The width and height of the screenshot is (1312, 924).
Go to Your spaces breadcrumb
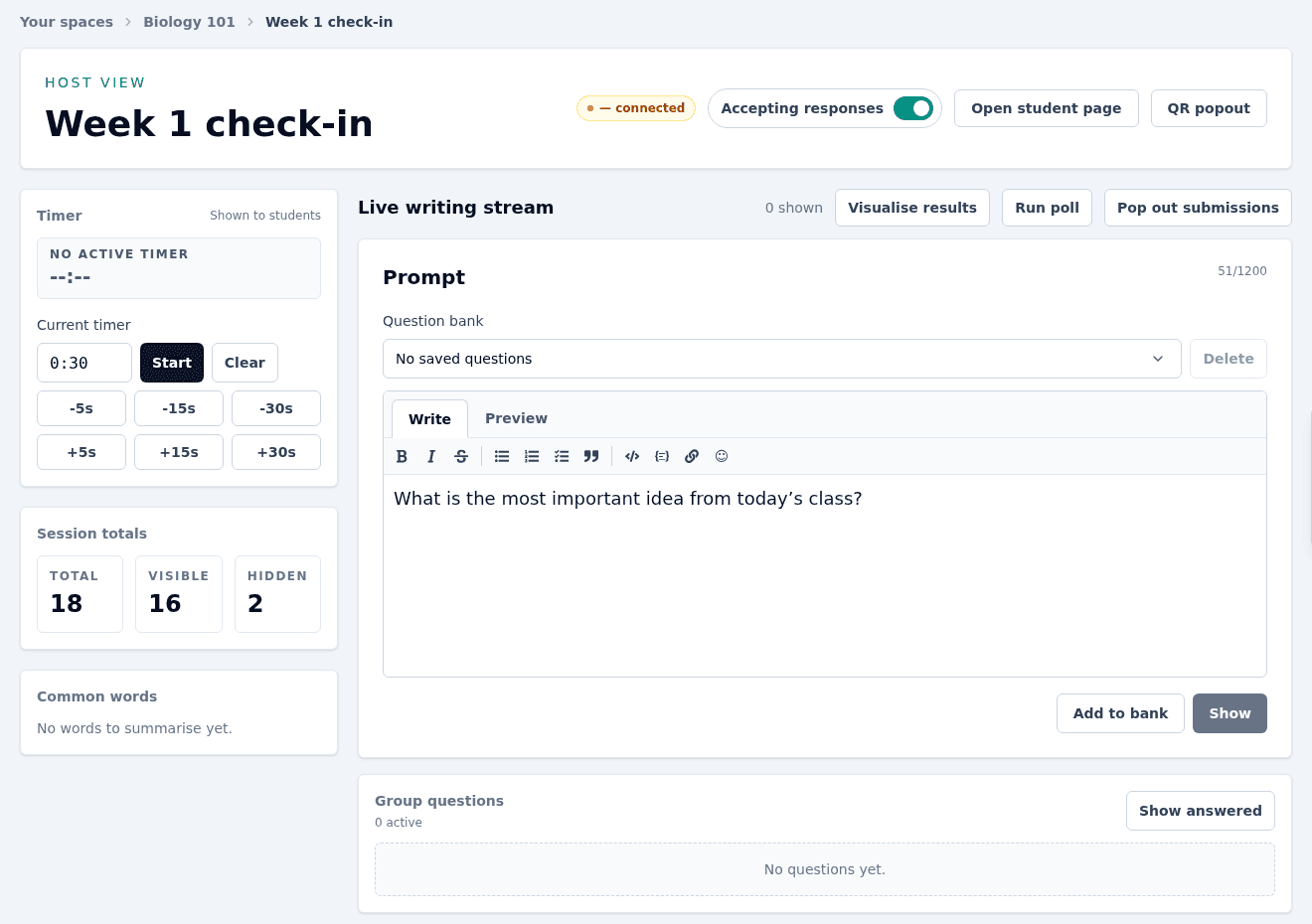point(67,22)
